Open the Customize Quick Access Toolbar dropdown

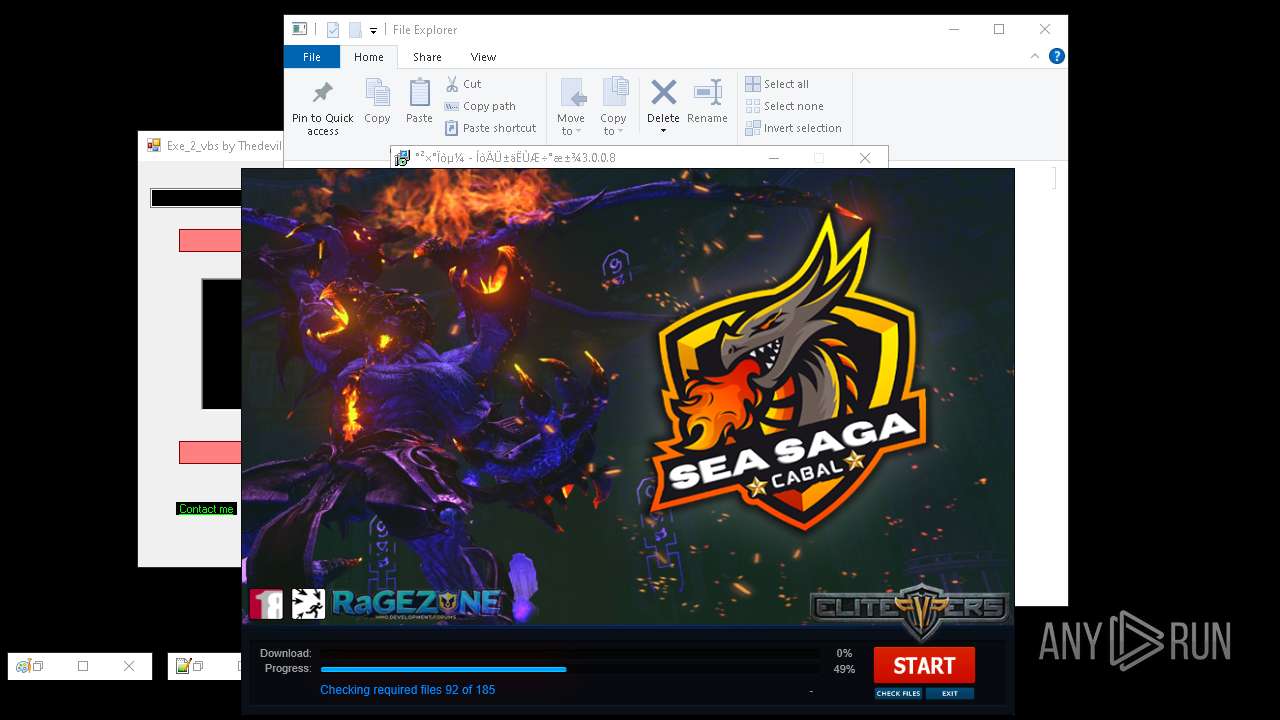(373, 31)
